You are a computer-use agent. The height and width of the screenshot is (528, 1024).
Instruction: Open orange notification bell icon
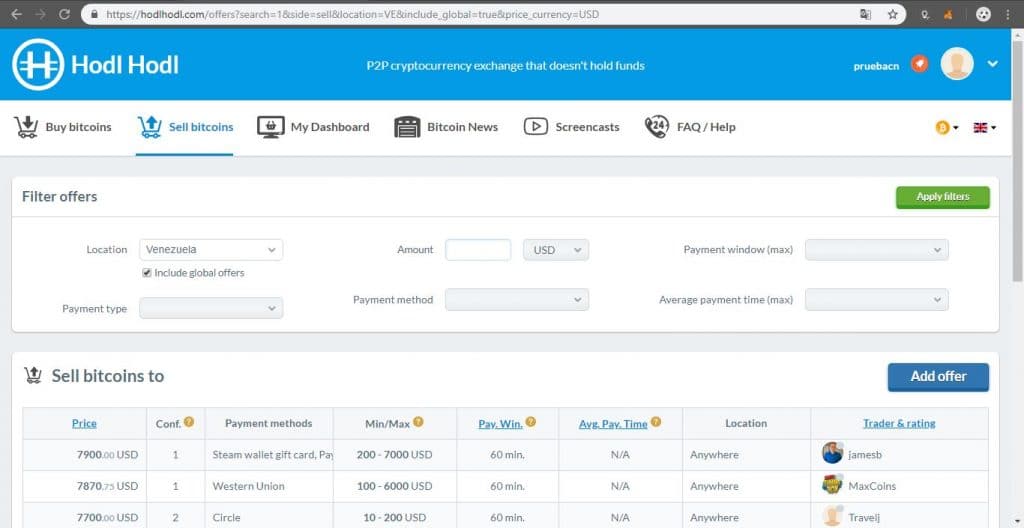click(x=920, y=64)
